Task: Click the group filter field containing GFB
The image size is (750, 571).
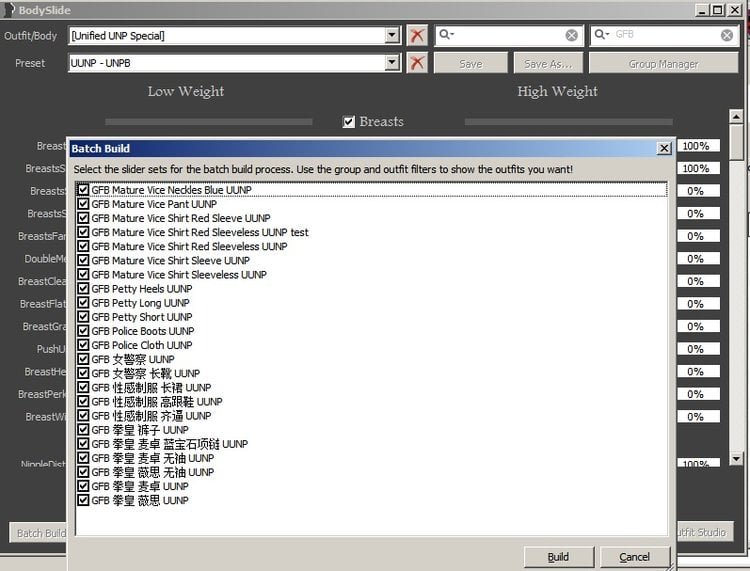Action: (x=664, y=35)
